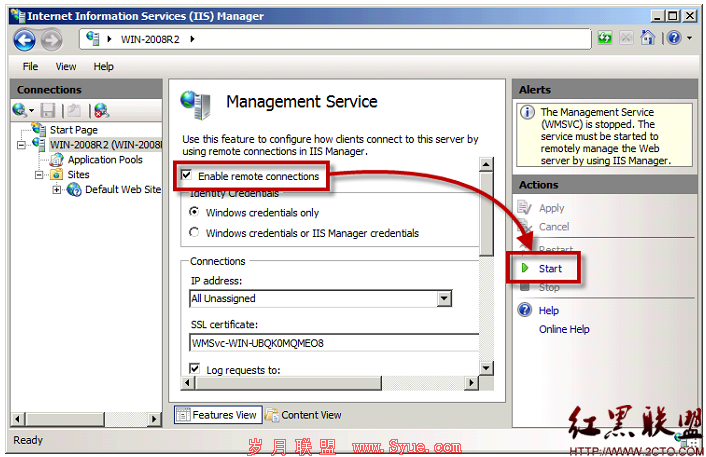Click Save Connections disk icon
This screenshot has height=457, width=706.
[48, 110]
